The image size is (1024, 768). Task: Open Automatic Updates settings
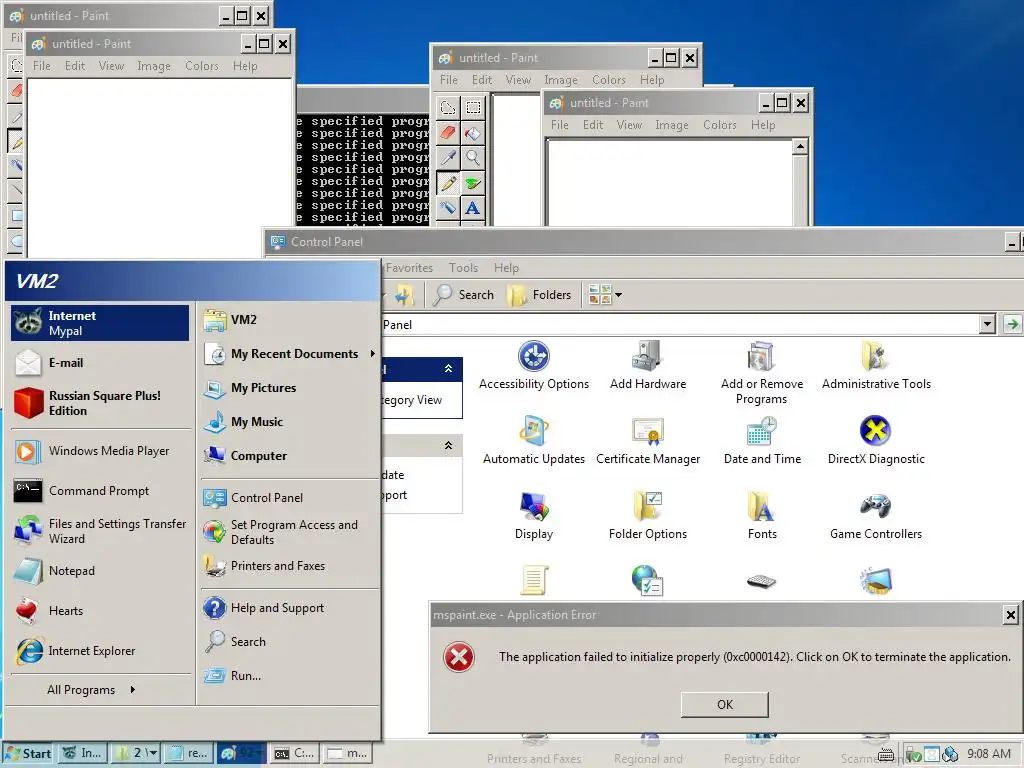pyautogui.click(x=534, y=441)
